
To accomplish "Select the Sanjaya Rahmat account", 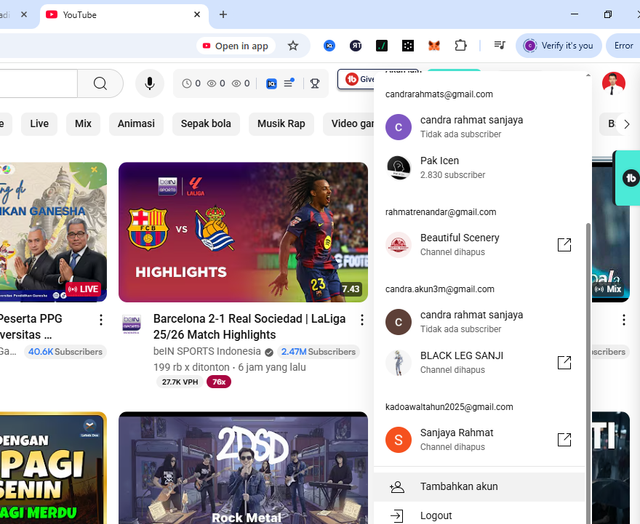I will coord(479,440).
